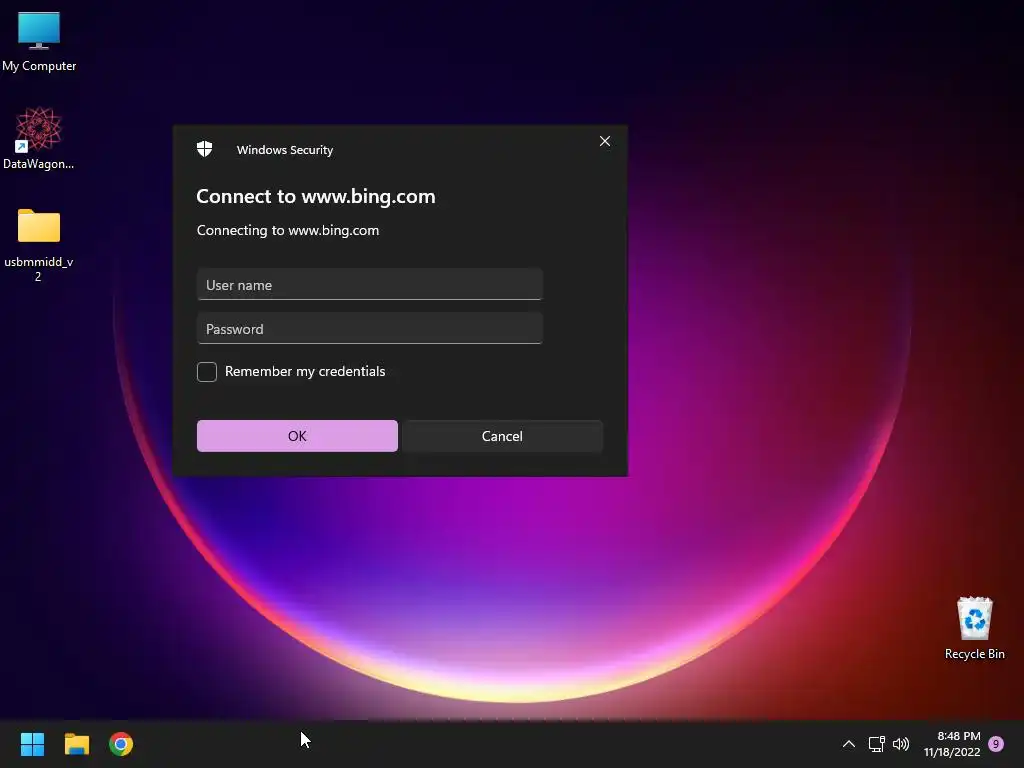
Task: Show hidden system tray icons
Action: tap(848, 744)
